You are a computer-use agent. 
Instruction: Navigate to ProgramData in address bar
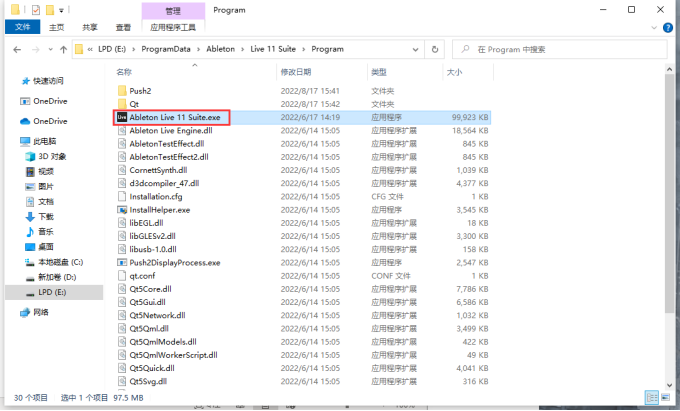[x=166, y=49]
